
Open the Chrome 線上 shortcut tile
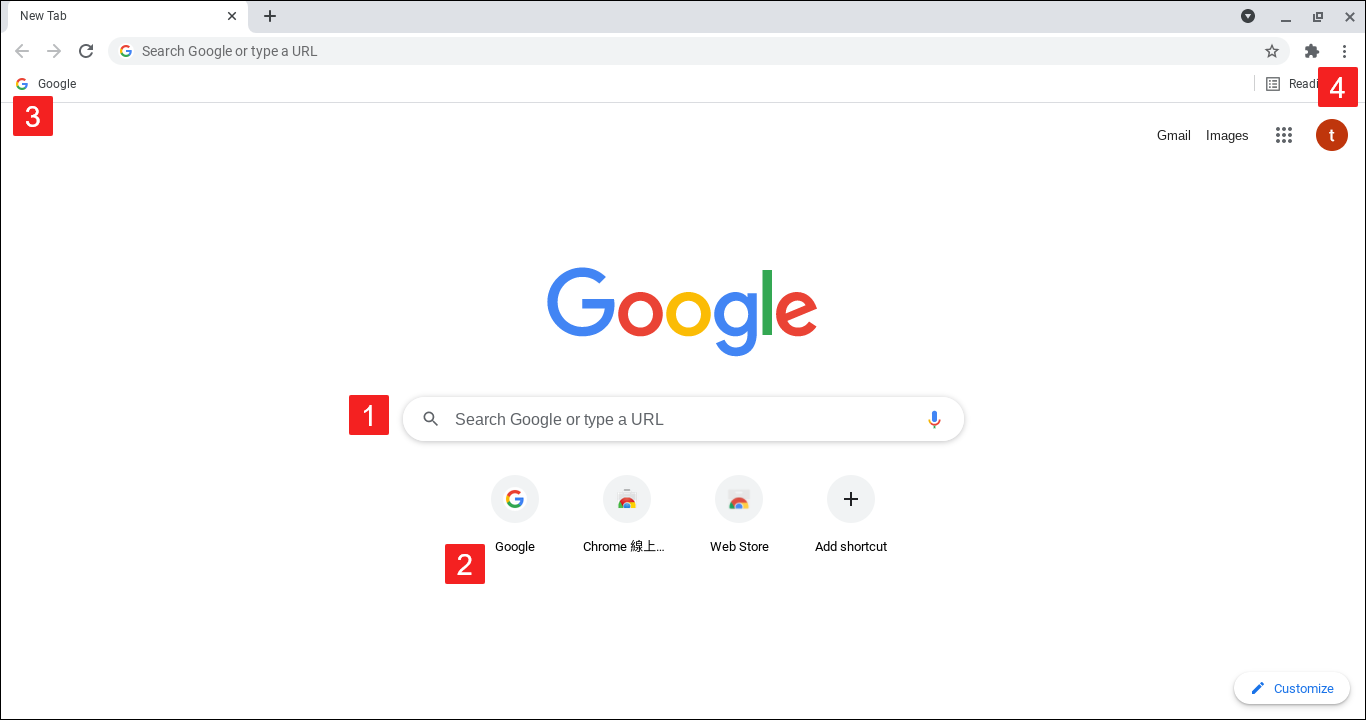(x=627, y=515)
